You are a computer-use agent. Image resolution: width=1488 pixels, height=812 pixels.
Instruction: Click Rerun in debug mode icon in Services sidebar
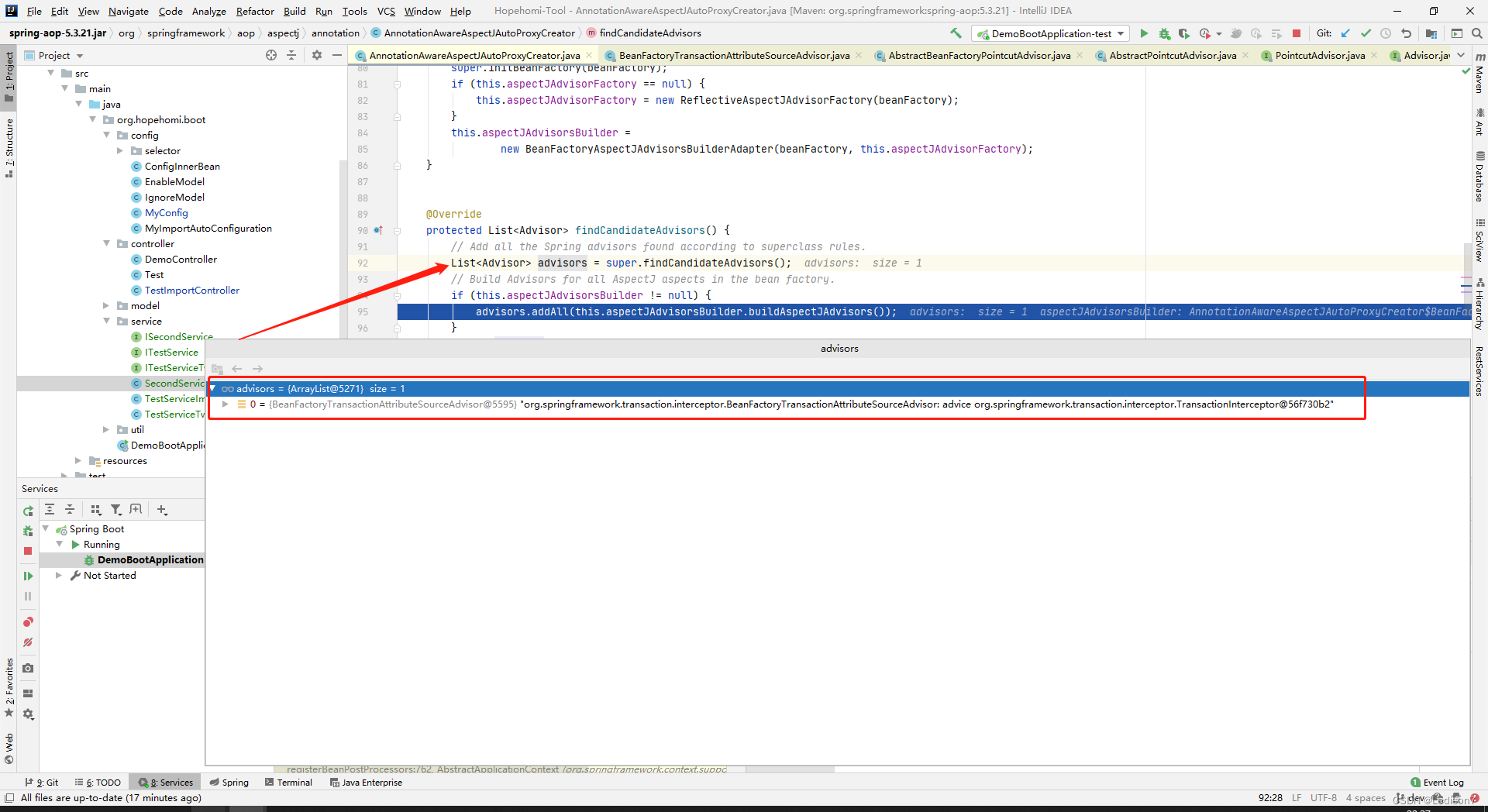[x=28, y=531]
